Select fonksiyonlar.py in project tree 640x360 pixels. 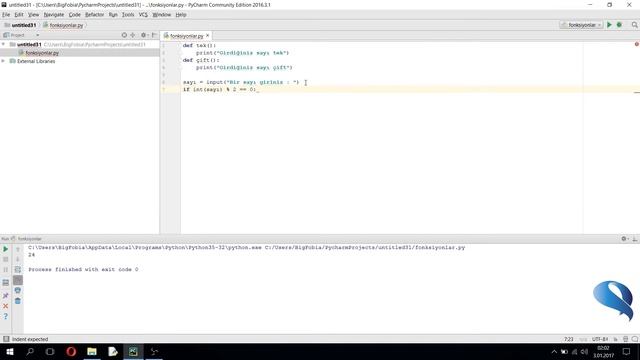[42, 53]
